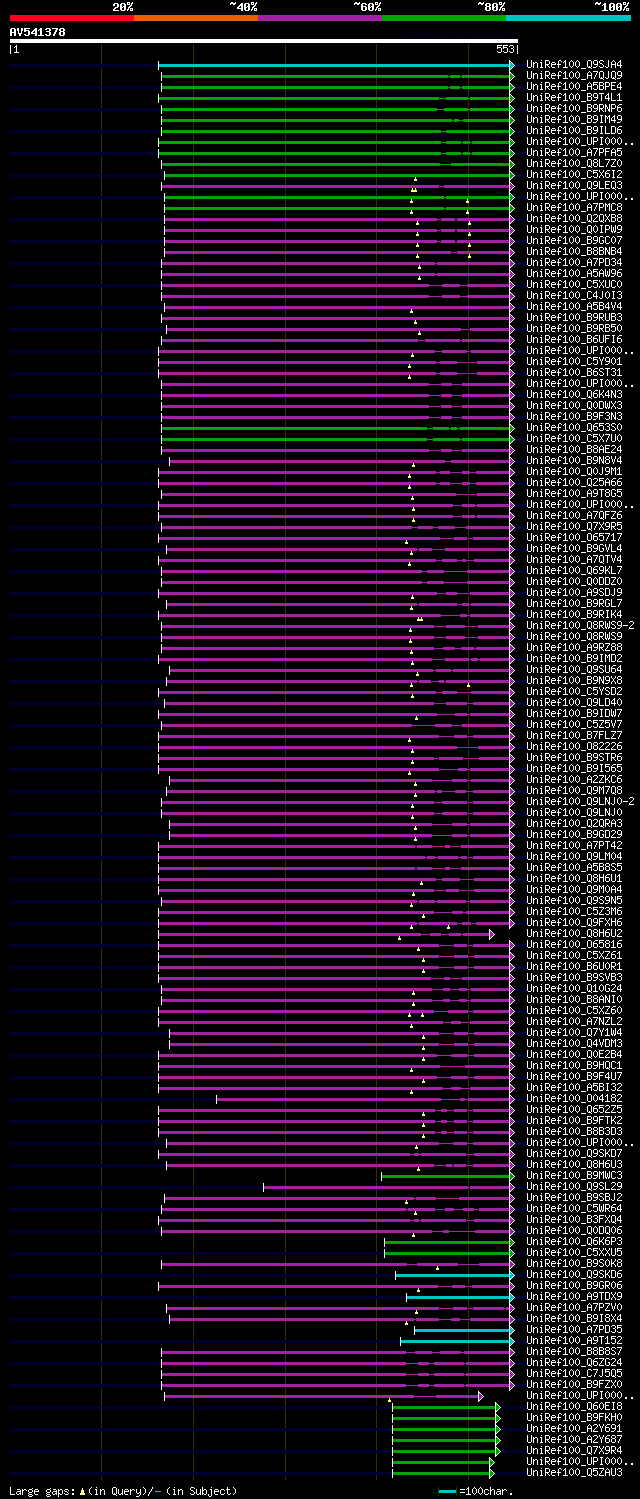Select the UniRef100_A9T152 label

click(x=574, y=1340)
